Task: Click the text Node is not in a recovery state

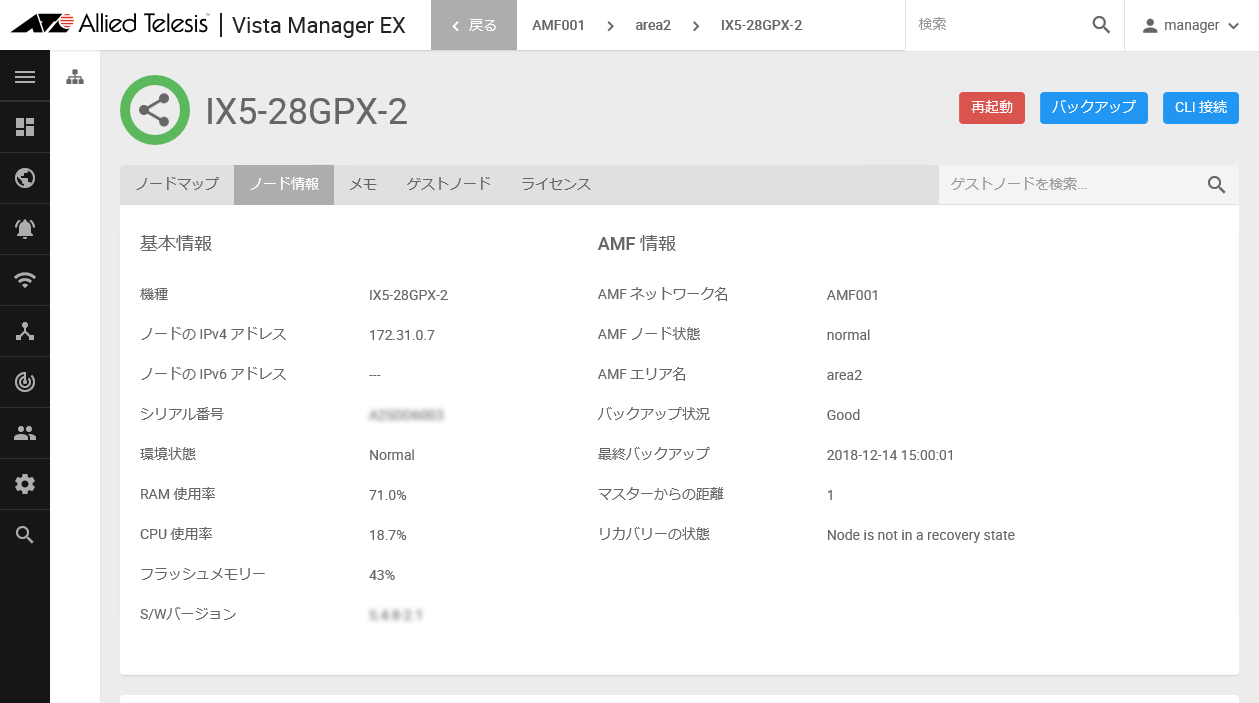Action: pyautogui.click(x=921, y=535)
